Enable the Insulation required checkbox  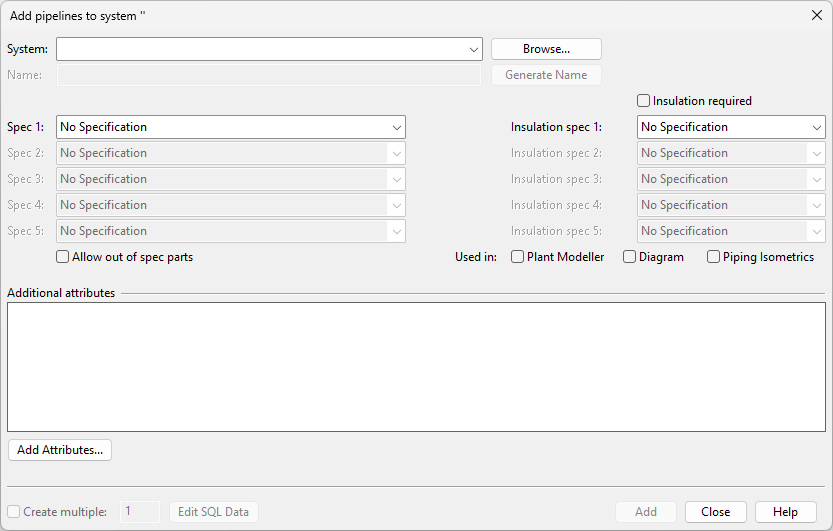(x=644, y=101)
